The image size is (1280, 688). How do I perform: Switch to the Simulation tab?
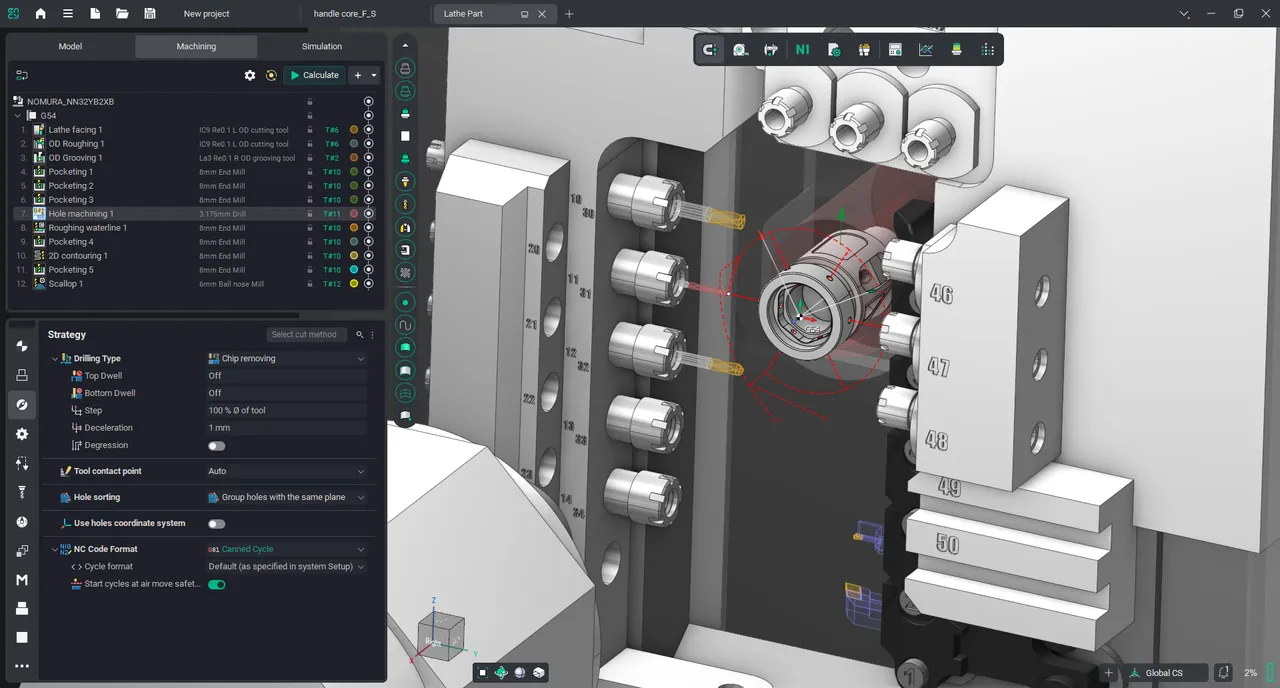[x=322, y=46]
